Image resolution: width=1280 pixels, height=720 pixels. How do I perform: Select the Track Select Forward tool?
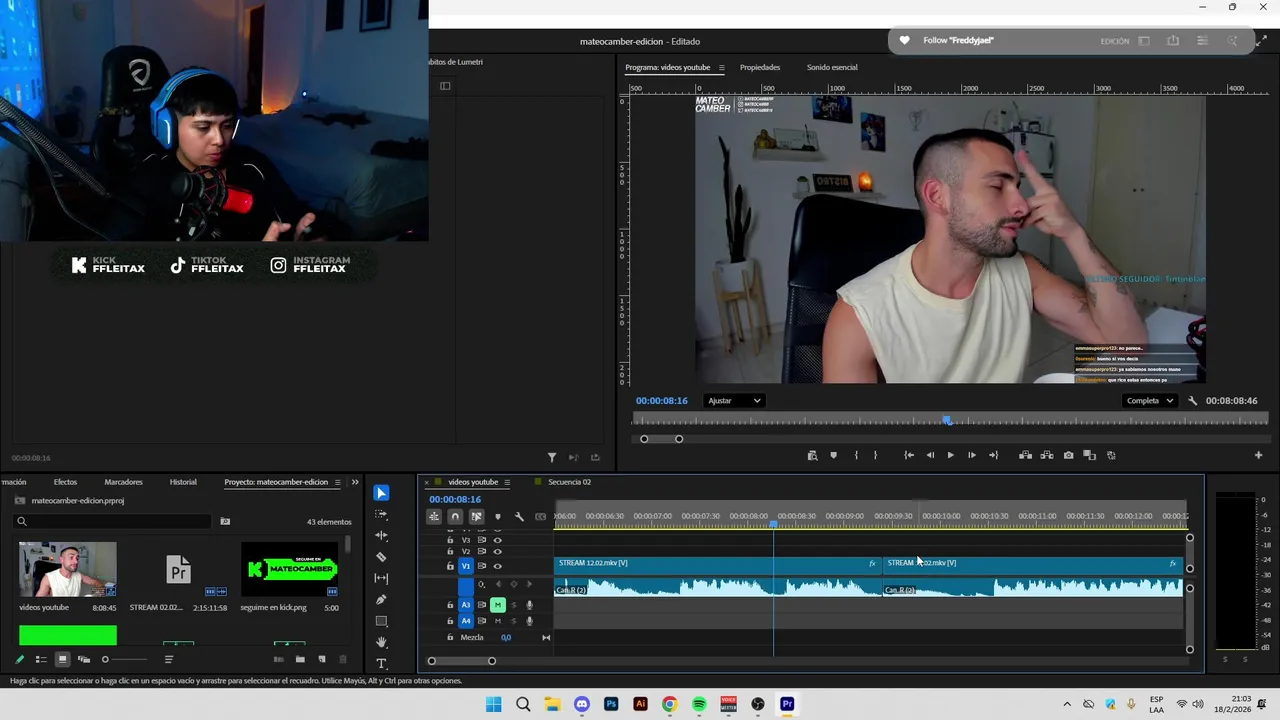(x=381, y=514)
